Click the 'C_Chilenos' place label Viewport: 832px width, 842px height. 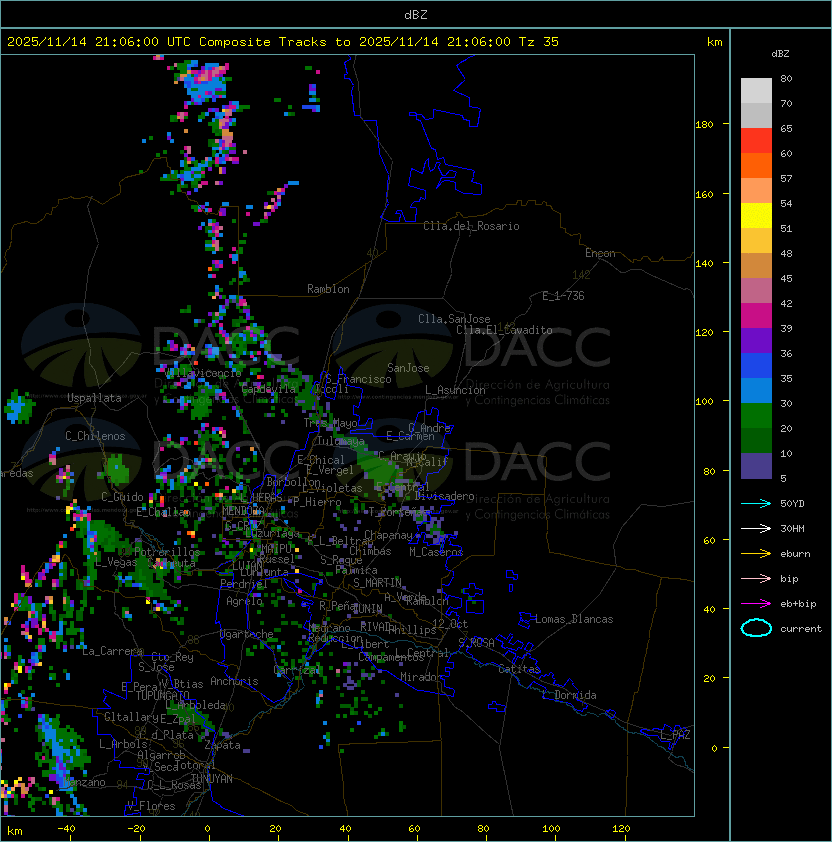click(95, 436)
